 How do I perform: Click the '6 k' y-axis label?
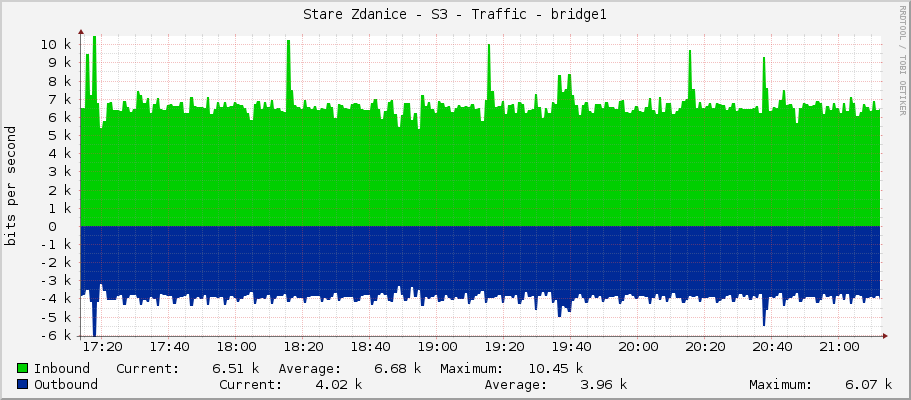point(61,117)
